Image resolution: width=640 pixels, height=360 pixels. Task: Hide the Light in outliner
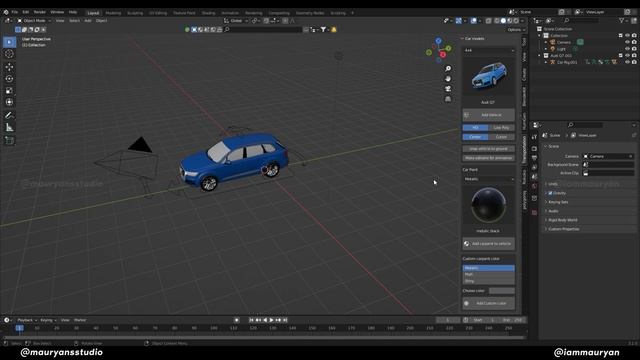(627, 49)
